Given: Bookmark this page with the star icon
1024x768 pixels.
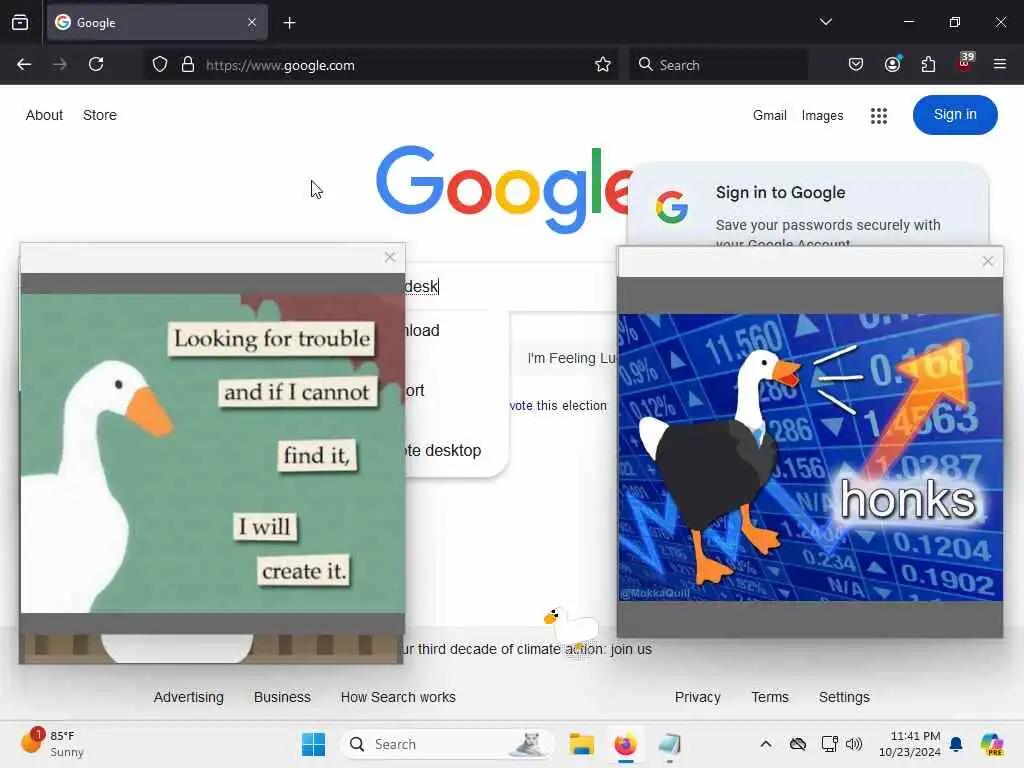Looking at the screenshot, I should (603, 65).
